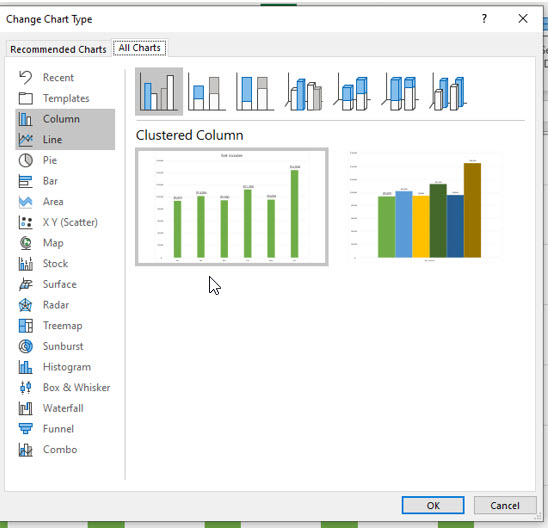Select the Pie chart category
The height and width of the screenshot is (530, 548).
(x=65, y=160)
